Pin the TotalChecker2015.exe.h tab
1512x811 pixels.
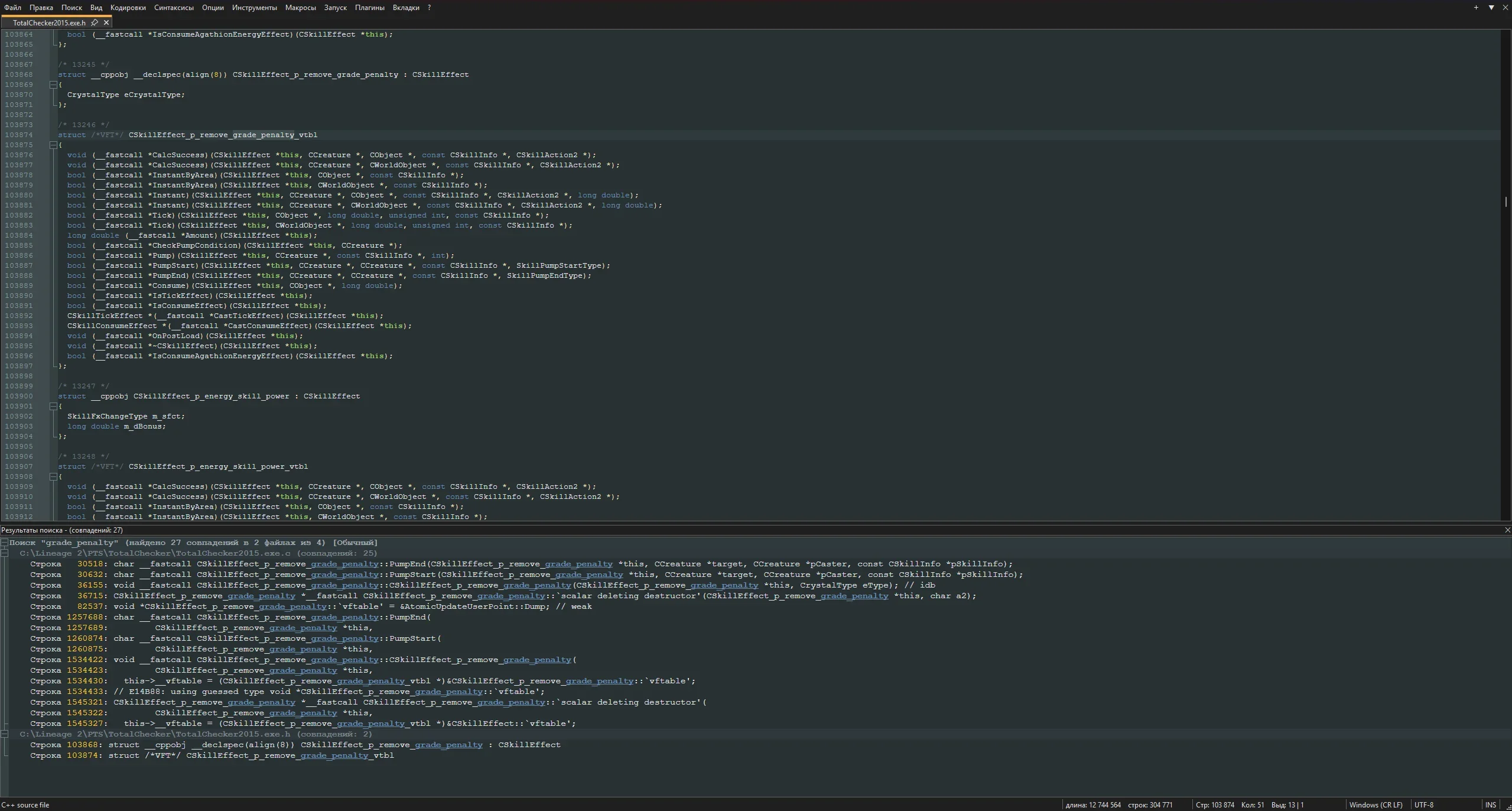(x=95, y=22)
